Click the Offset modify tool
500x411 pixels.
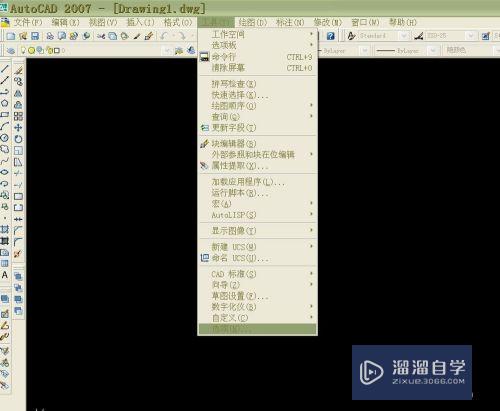click(18, 104)
